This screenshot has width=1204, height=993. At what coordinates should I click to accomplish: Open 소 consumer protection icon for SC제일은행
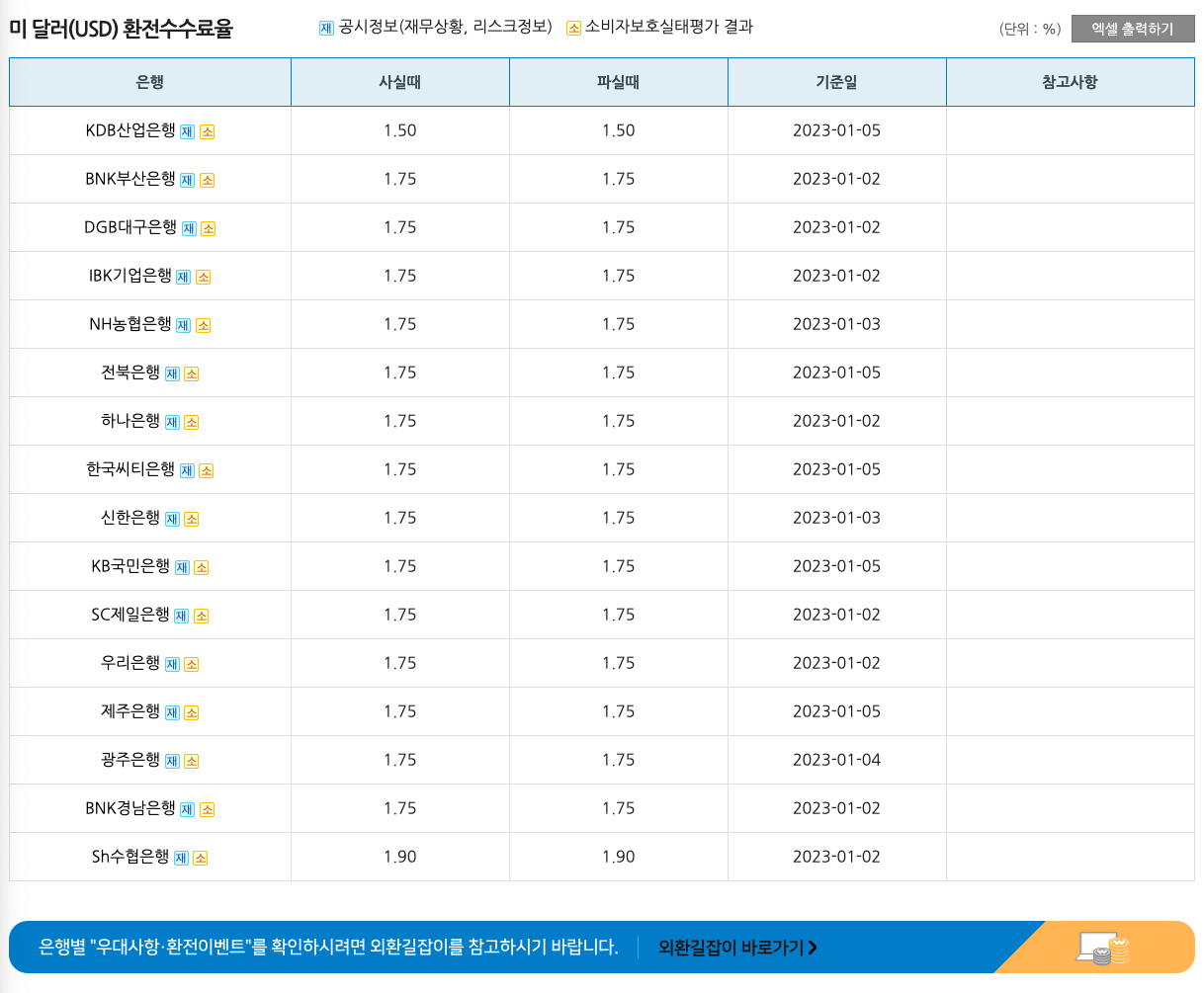201,616
